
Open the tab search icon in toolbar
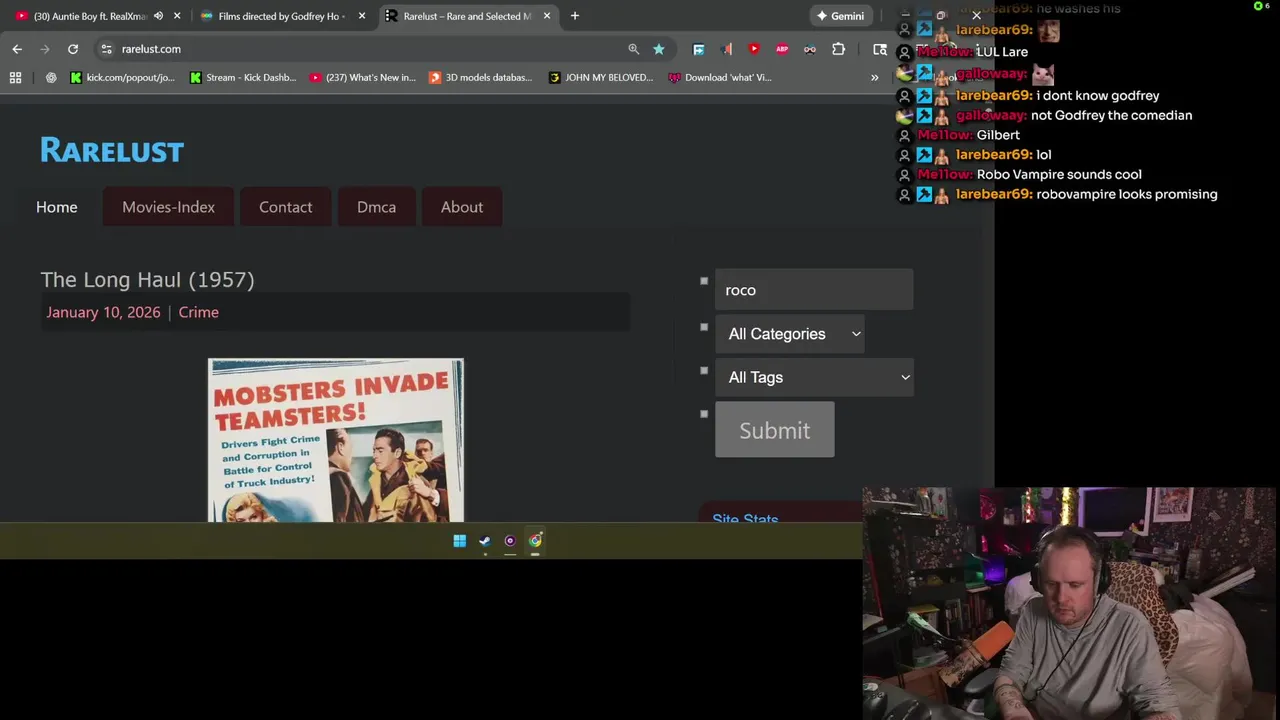point(880,49)
